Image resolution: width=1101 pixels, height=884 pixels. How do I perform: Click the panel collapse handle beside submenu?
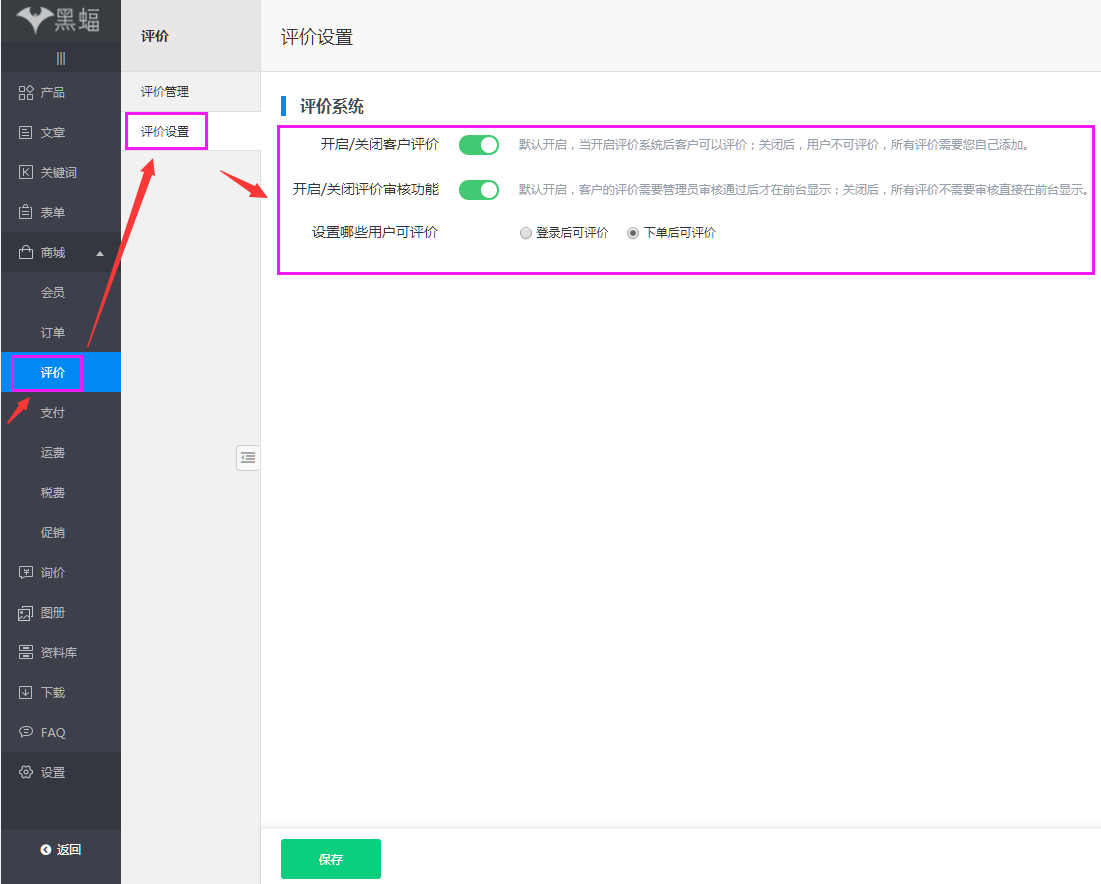(x=248, y=458)
